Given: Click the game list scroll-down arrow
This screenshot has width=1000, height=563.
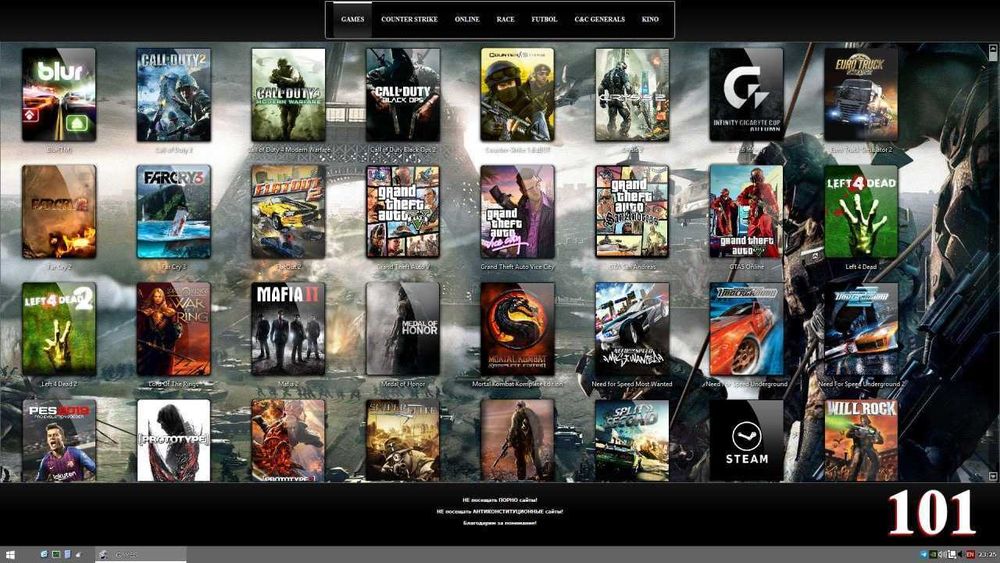Looking at the screenshot, I should coord(993,476).
